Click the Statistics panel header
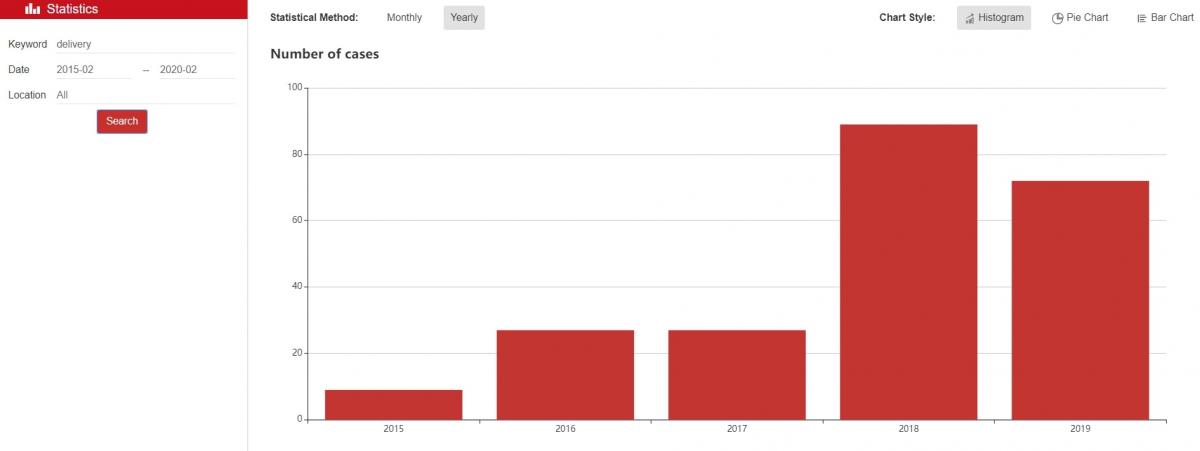1200x451 pixels. pos(123,9)
